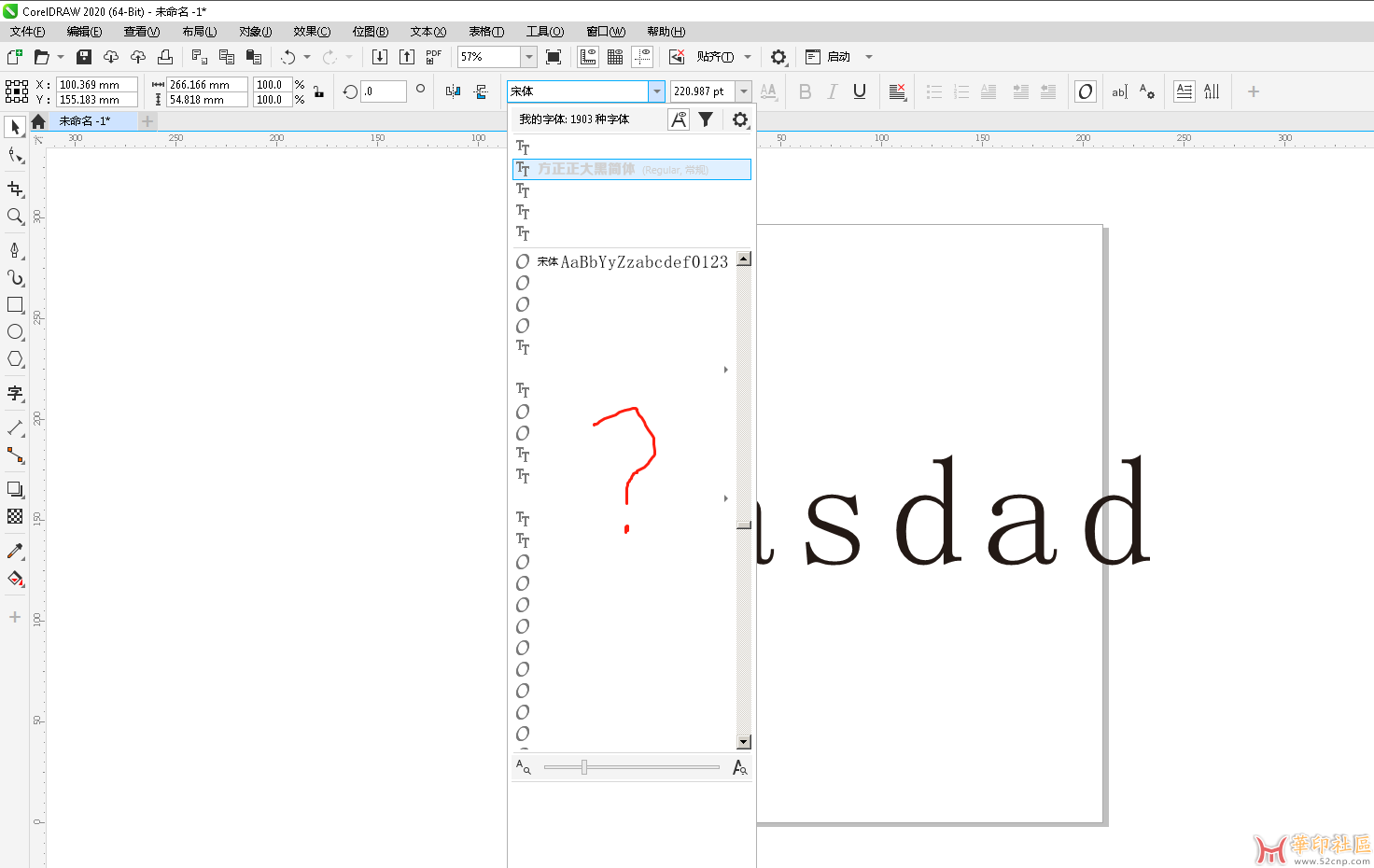Viewport: 1374px width, 868px height.
Task: Click font list scrollbar up arrow
Action: tap(744, 259)
